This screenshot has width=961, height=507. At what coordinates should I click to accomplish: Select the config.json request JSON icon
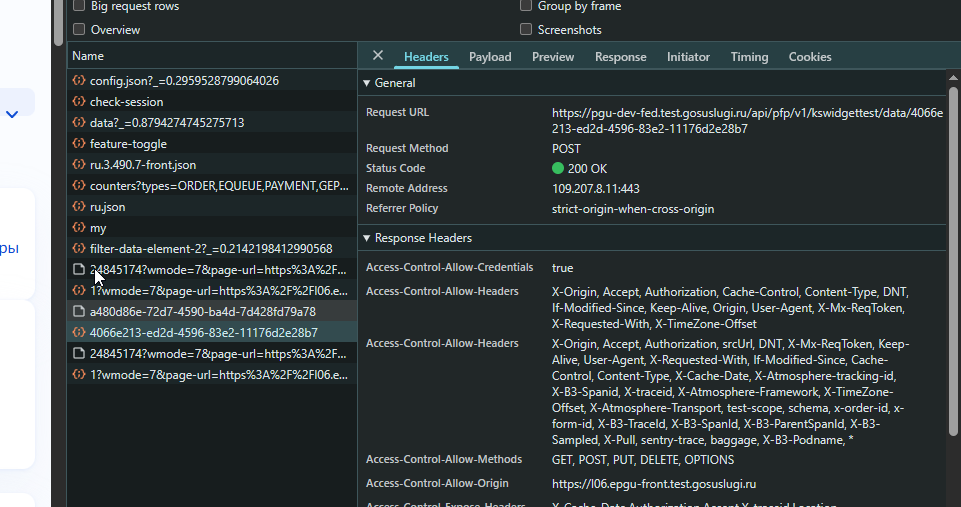(x=78, y=80)
